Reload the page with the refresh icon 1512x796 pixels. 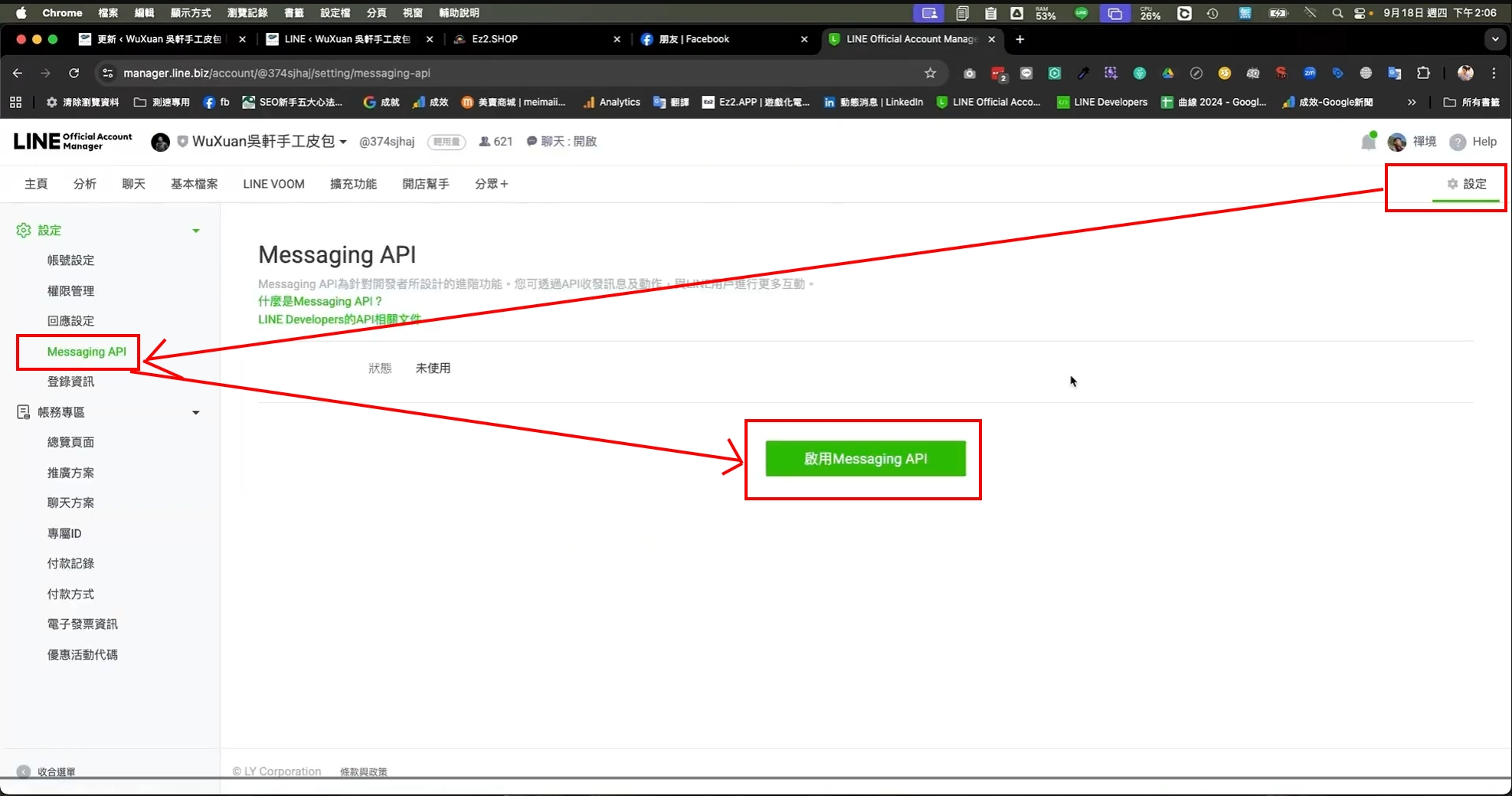pos(74,73)
